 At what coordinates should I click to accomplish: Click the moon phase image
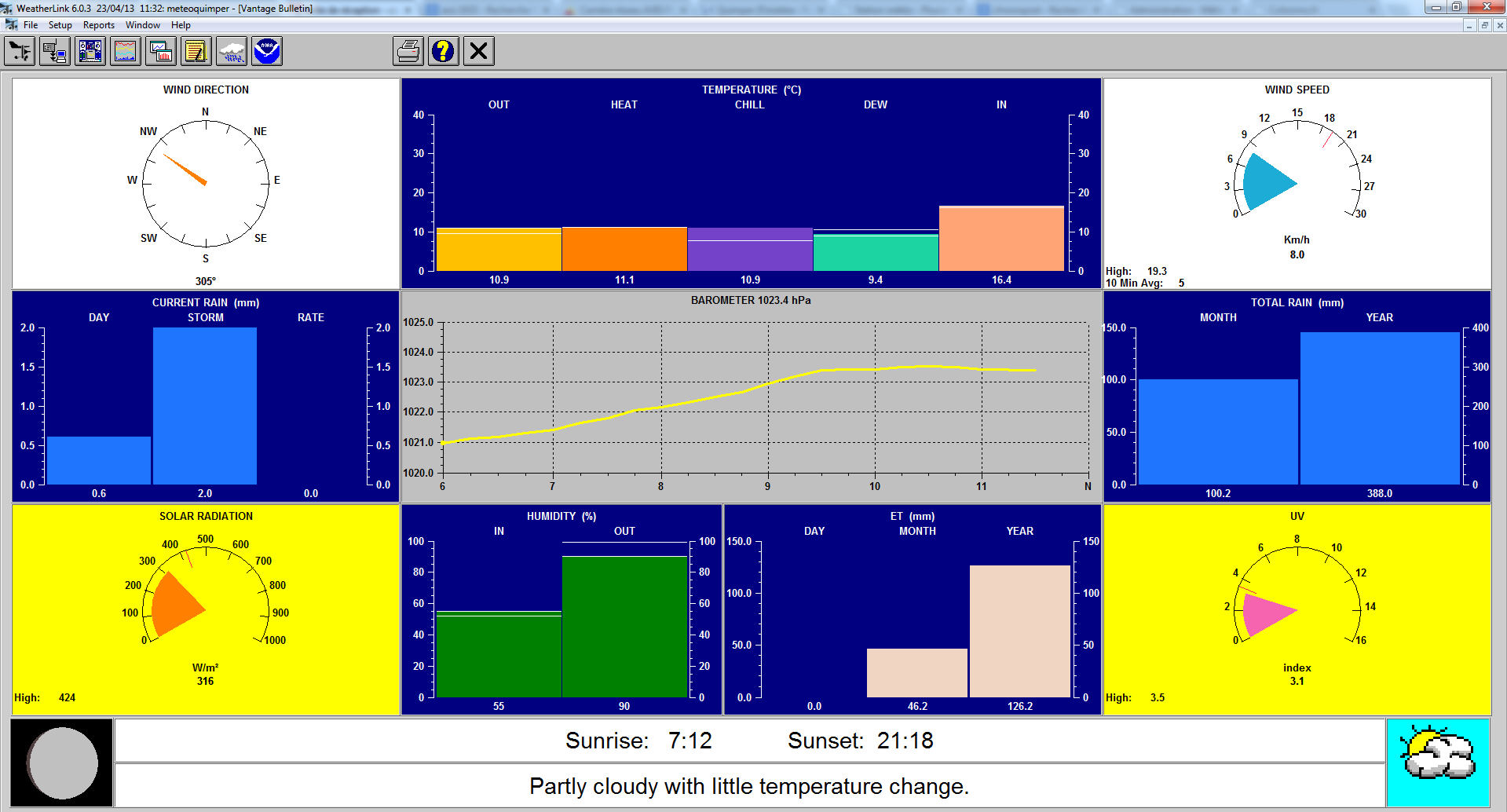tap(62, 763)
